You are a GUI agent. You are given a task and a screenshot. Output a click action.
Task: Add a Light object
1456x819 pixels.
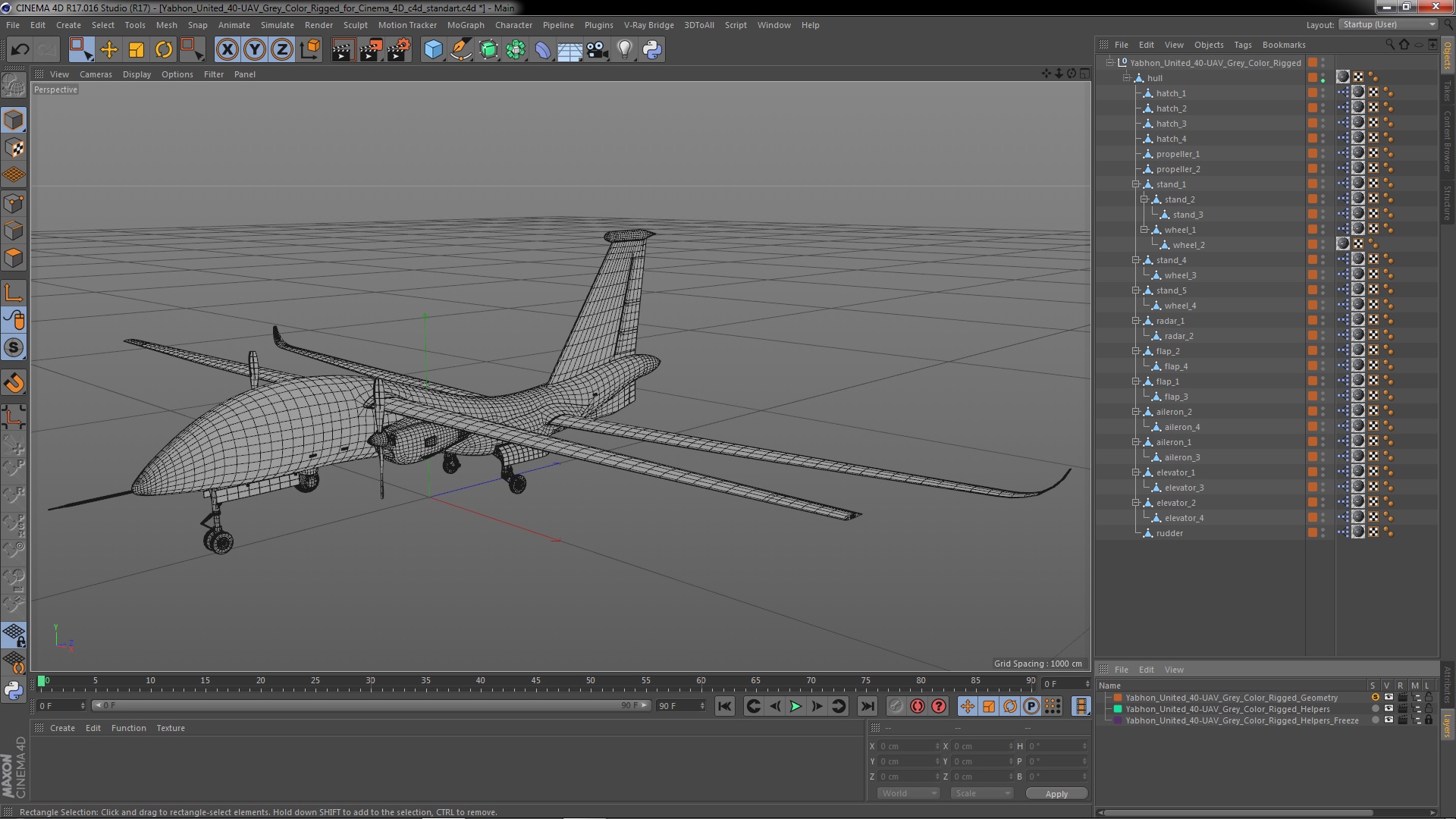[x=625, y=50]
